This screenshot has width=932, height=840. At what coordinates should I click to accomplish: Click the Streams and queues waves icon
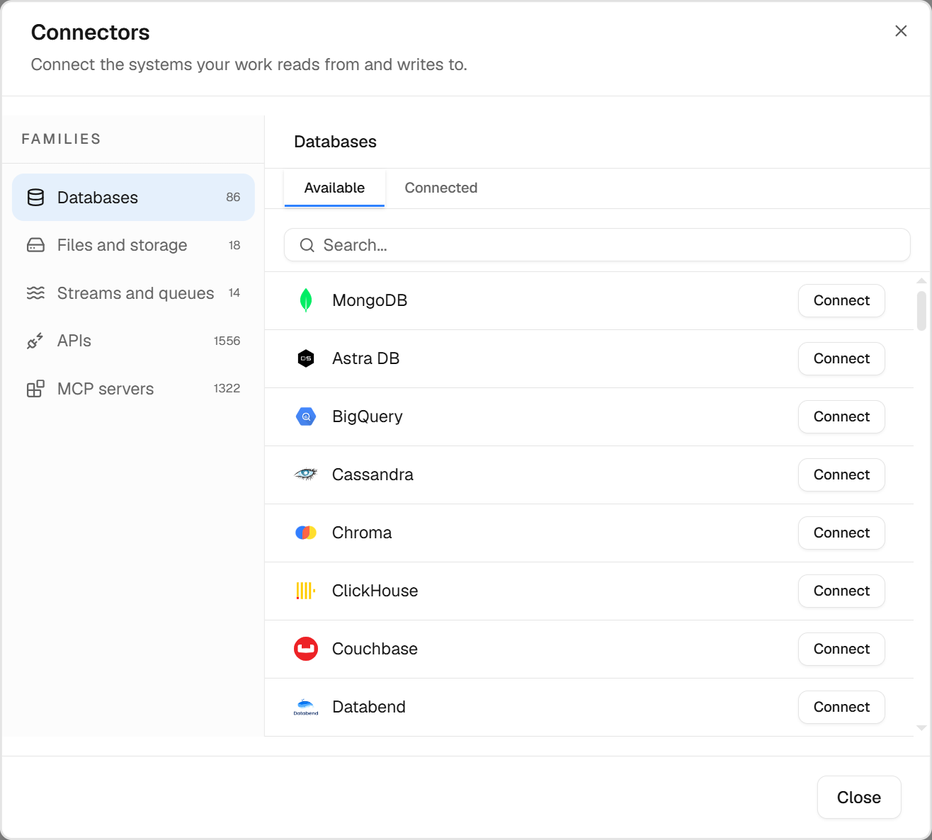click(x=36, y=293)
